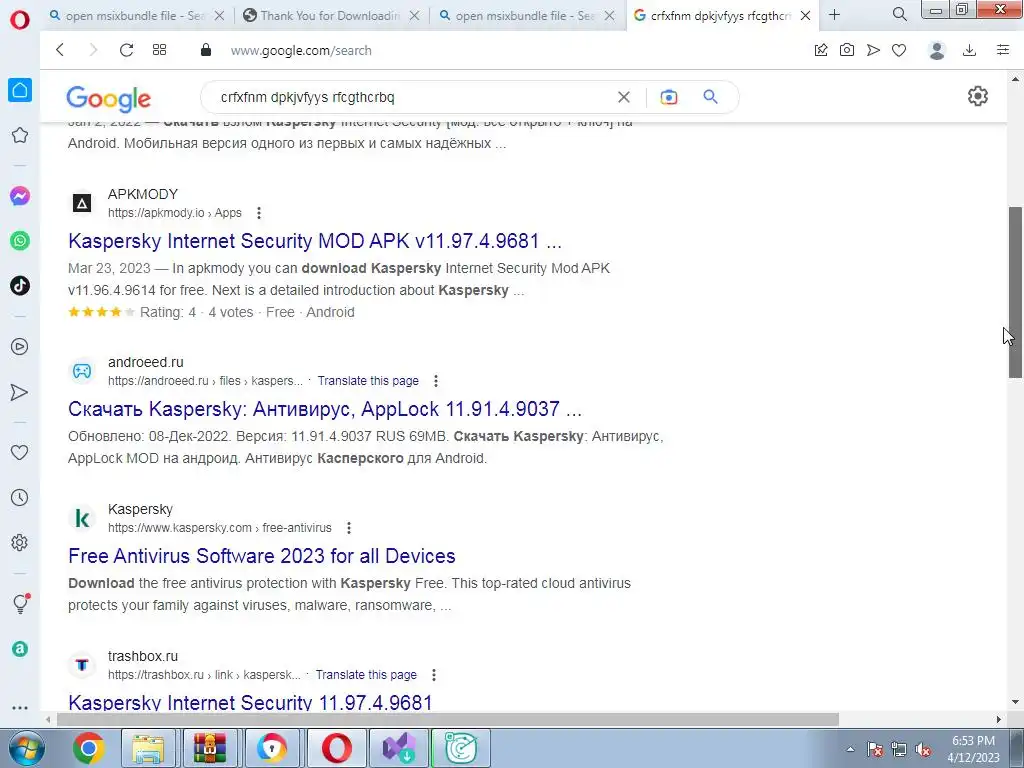This screenshot has height=768, width=1024.
Task: Open Google Chrome from the taskbar
Action: point(88,749)
